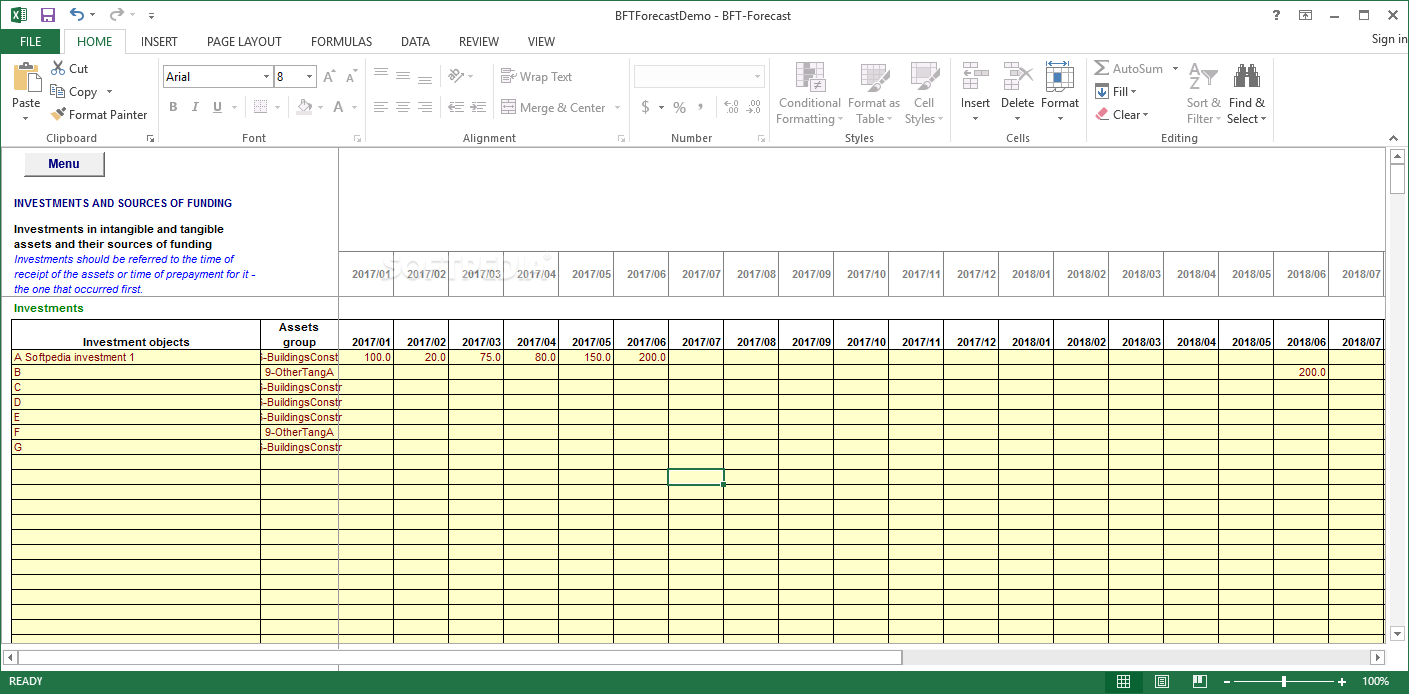Click the Increase Indent icon
This screenshot has width=1409, height=694.
click(479, 107)
